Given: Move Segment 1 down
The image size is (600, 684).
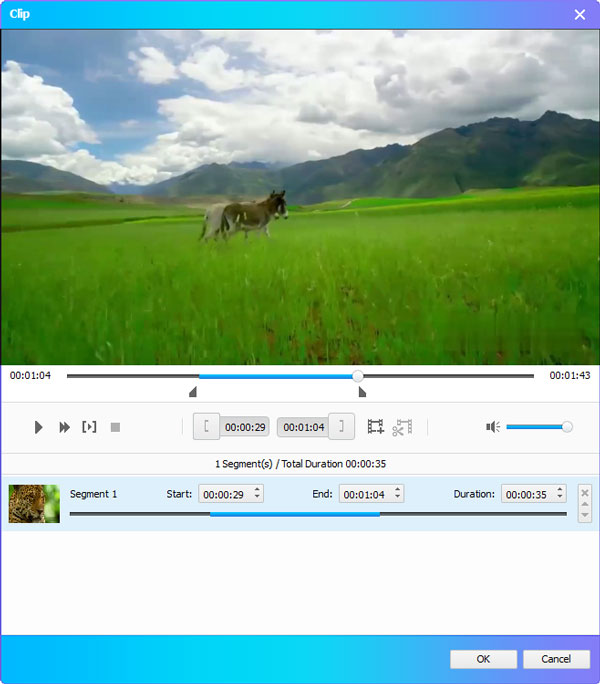Looking at the screenshot, I should [x=585, y=515].
